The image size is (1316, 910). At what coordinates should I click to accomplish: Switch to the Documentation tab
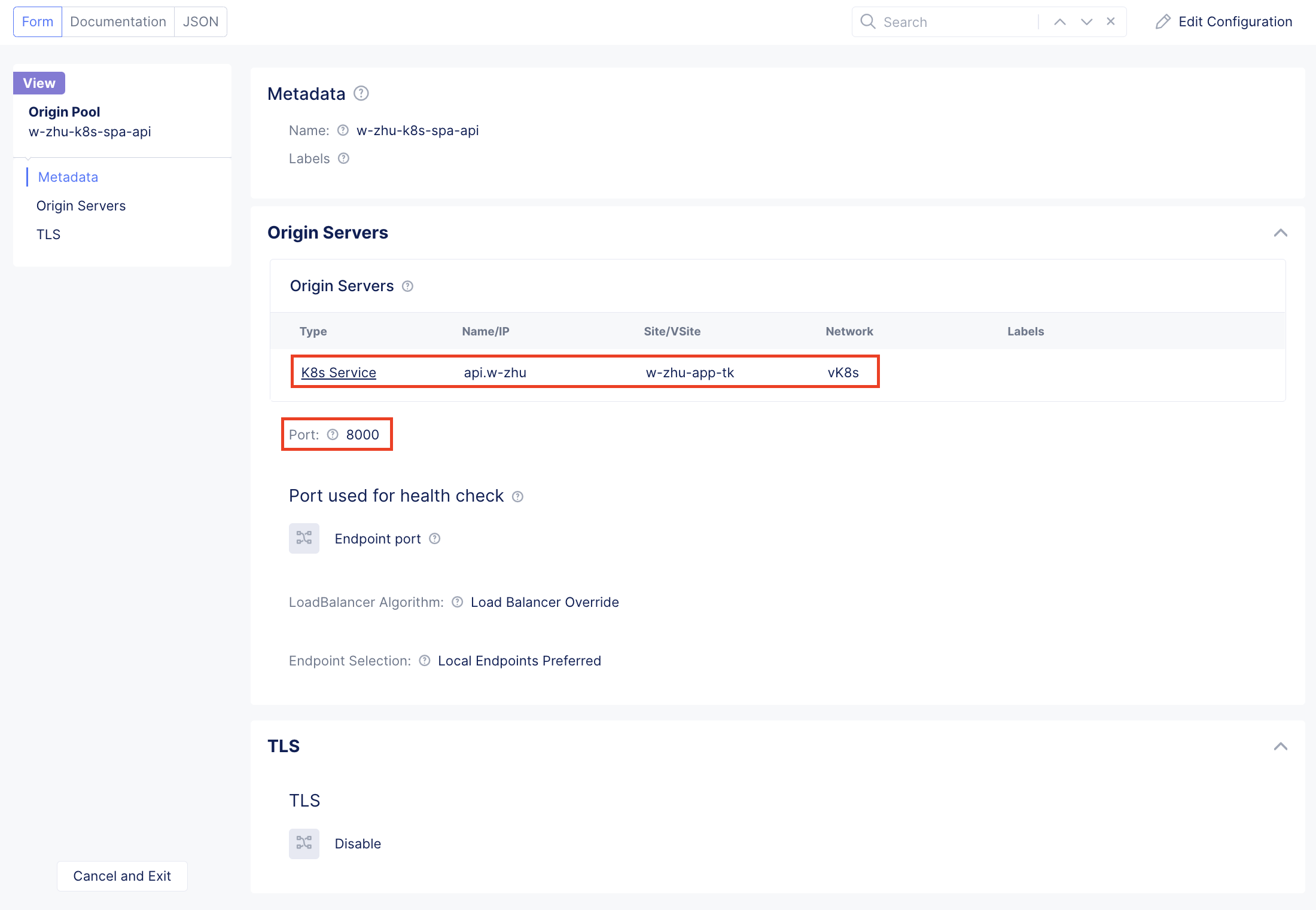118,22
